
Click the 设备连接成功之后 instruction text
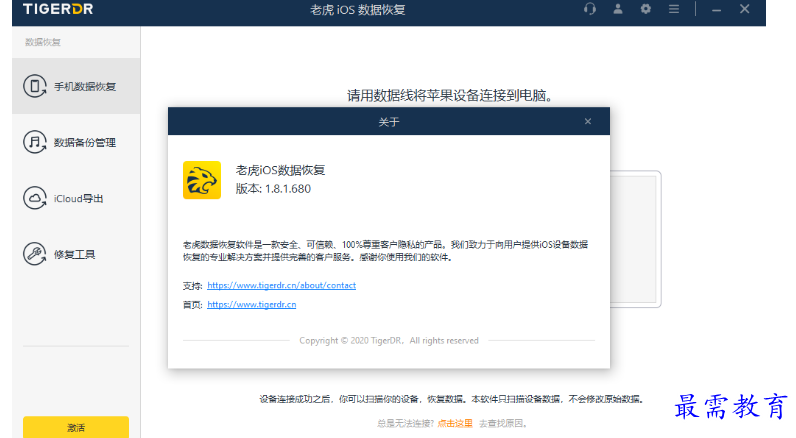451,399
